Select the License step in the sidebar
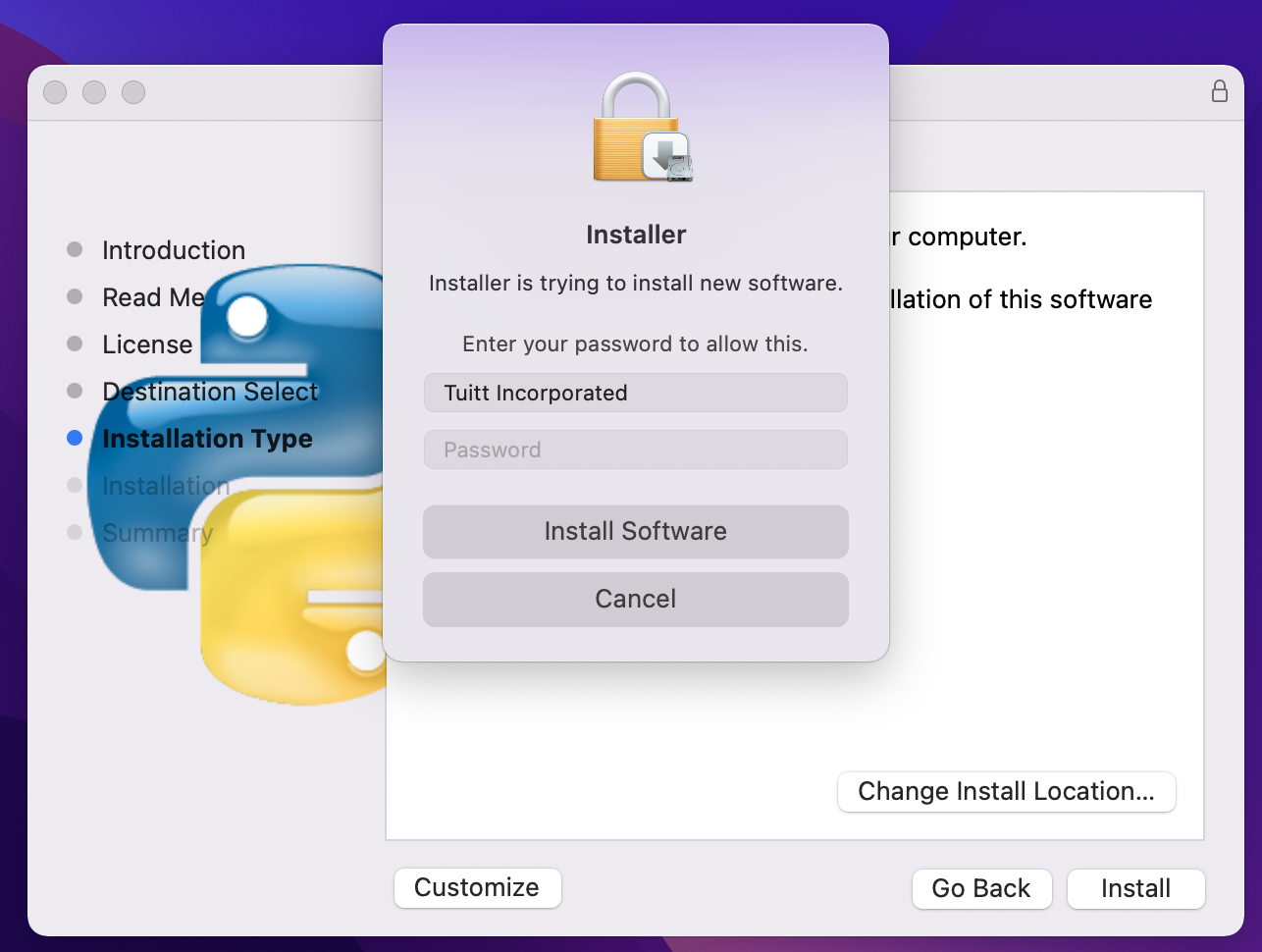 [147, 344]
